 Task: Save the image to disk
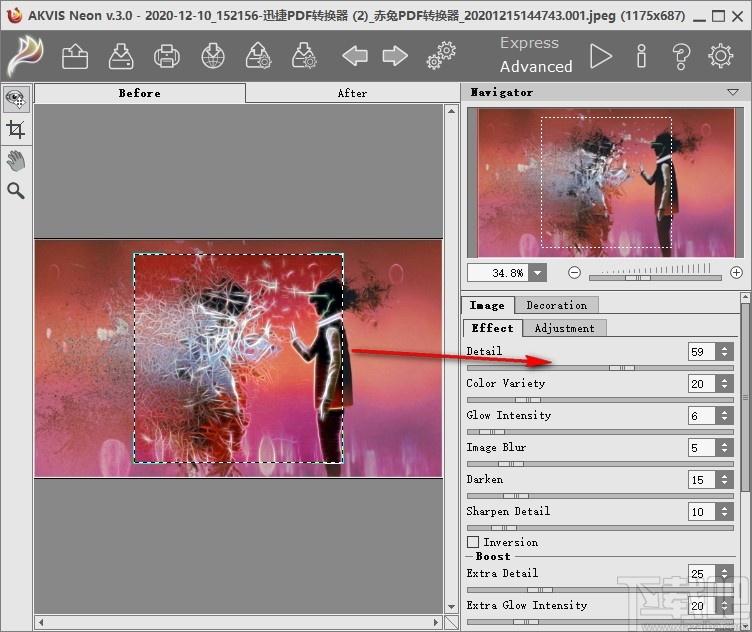point(120,56)
